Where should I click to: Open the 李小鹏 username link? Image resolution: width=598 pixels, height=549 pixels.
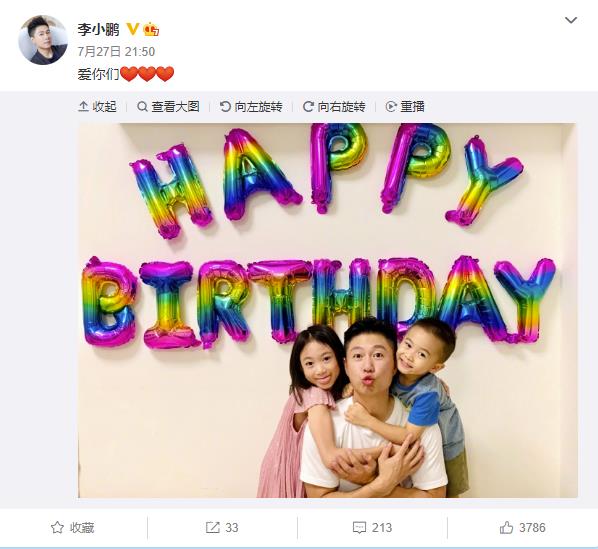click(98, 29)
